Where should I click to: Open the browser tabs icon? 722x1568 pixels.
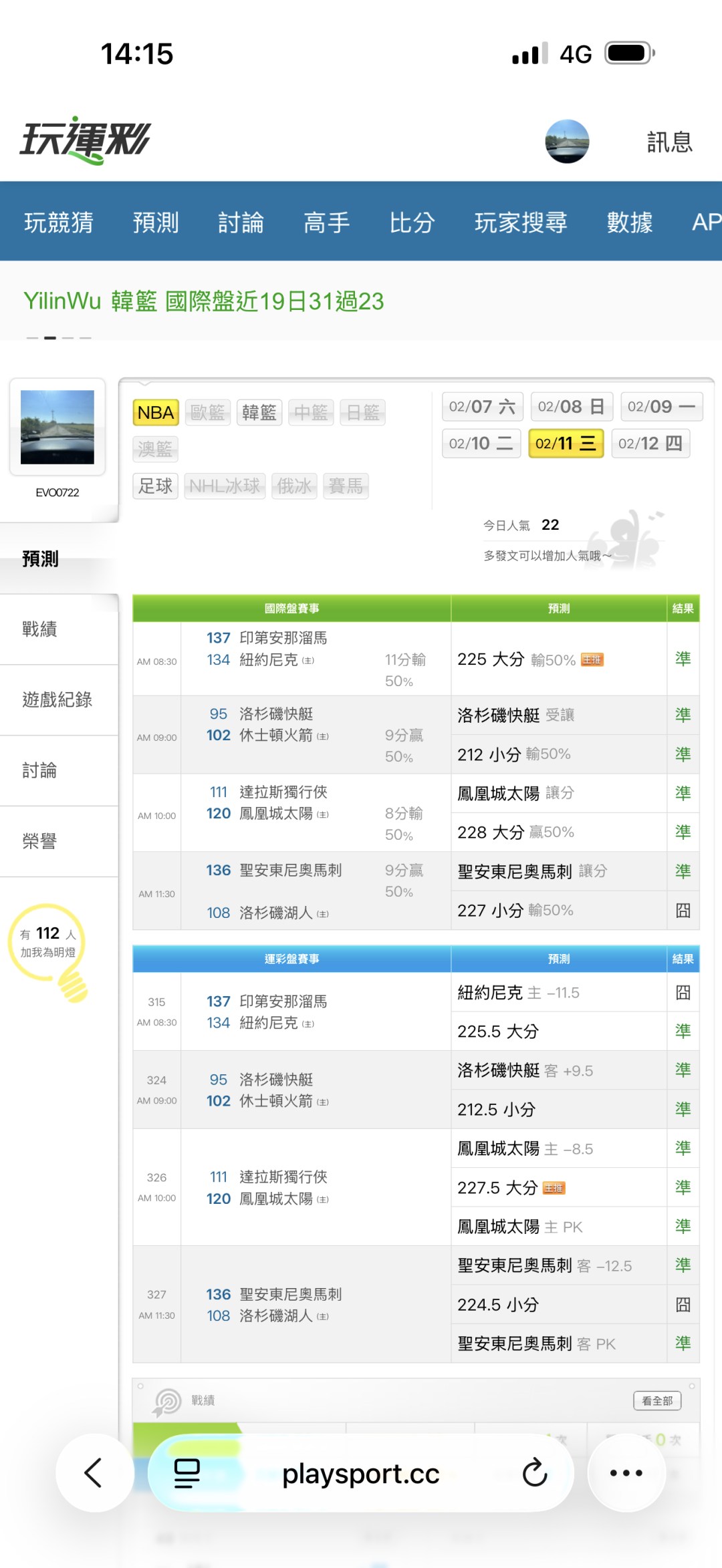point(187,1472)
